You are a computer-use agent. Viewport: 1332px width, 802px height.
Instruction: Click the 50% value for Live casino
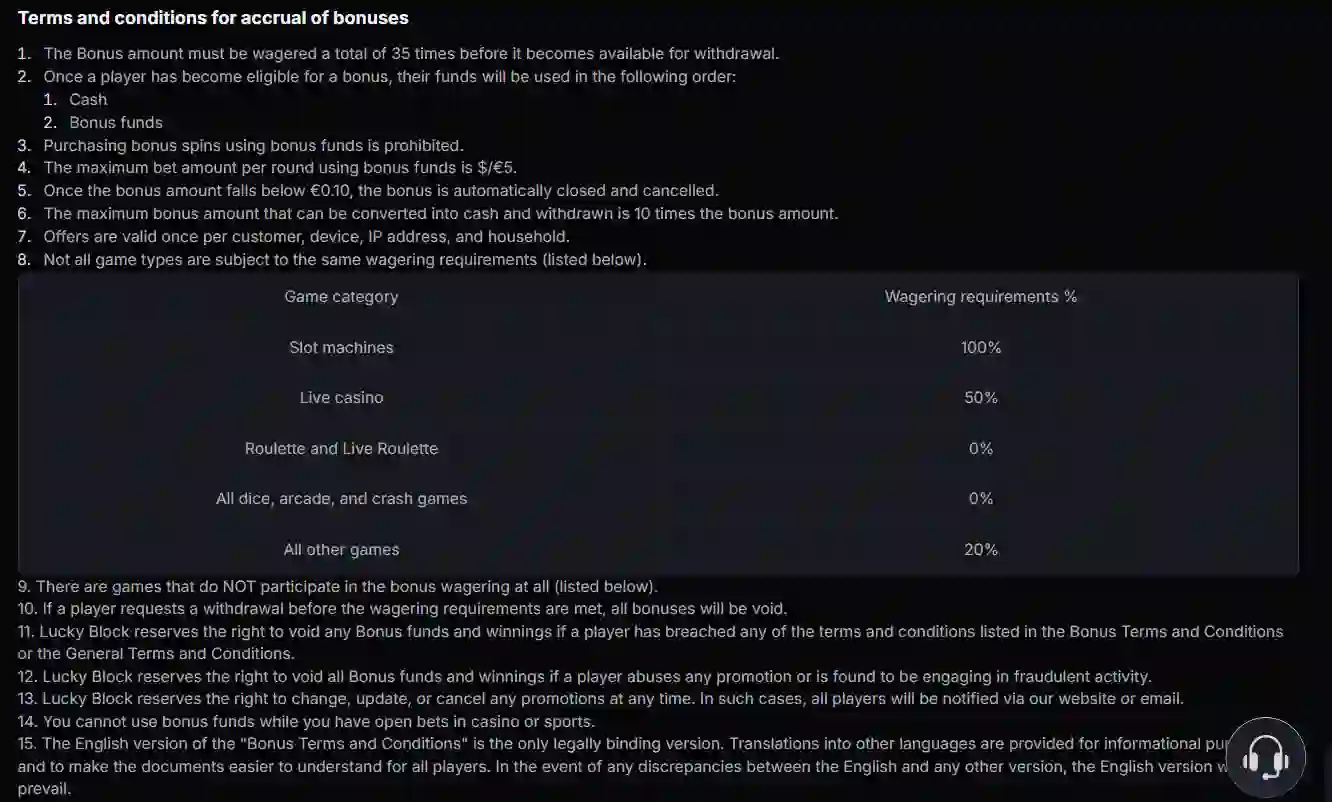[x=981, y=397]
